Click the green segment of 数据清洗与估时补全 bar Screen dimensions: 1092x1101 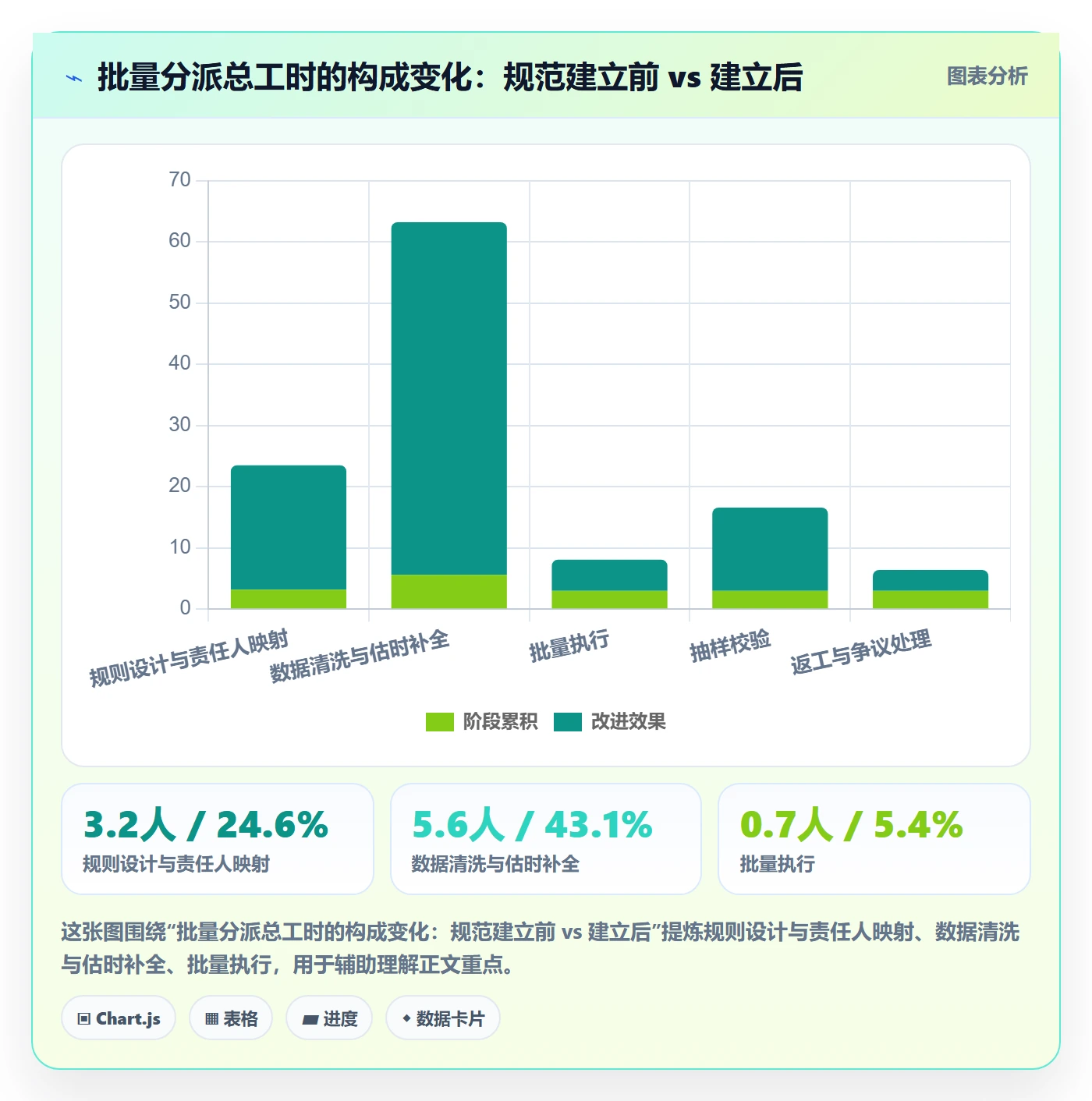[x=449, y=592]
